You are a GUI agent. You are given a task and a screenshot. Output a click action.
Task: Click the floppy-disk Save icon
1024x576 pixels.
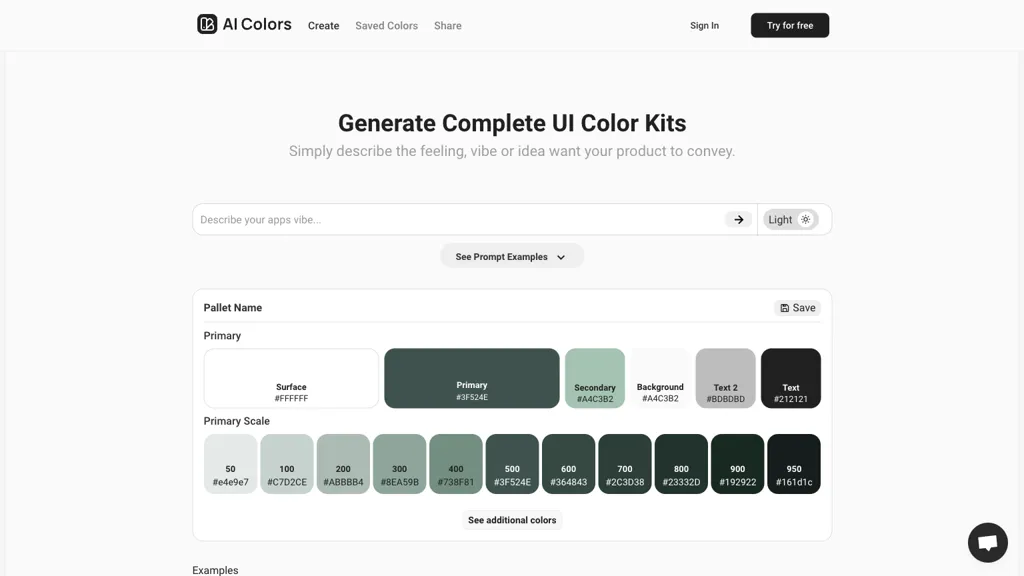(x=784, y=308)
